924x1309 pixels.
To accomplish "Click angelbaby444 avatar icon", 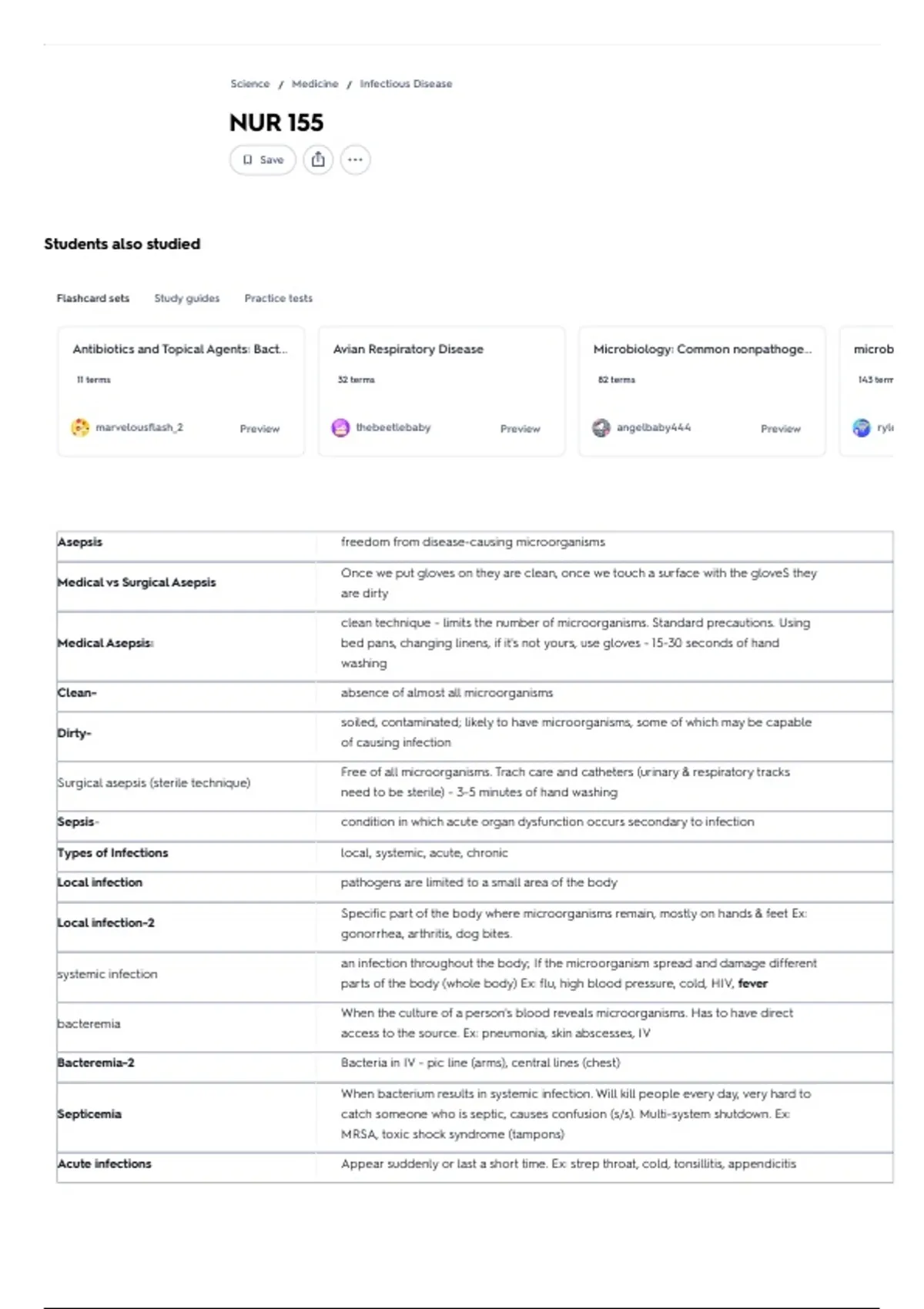I will click(601, 427).
